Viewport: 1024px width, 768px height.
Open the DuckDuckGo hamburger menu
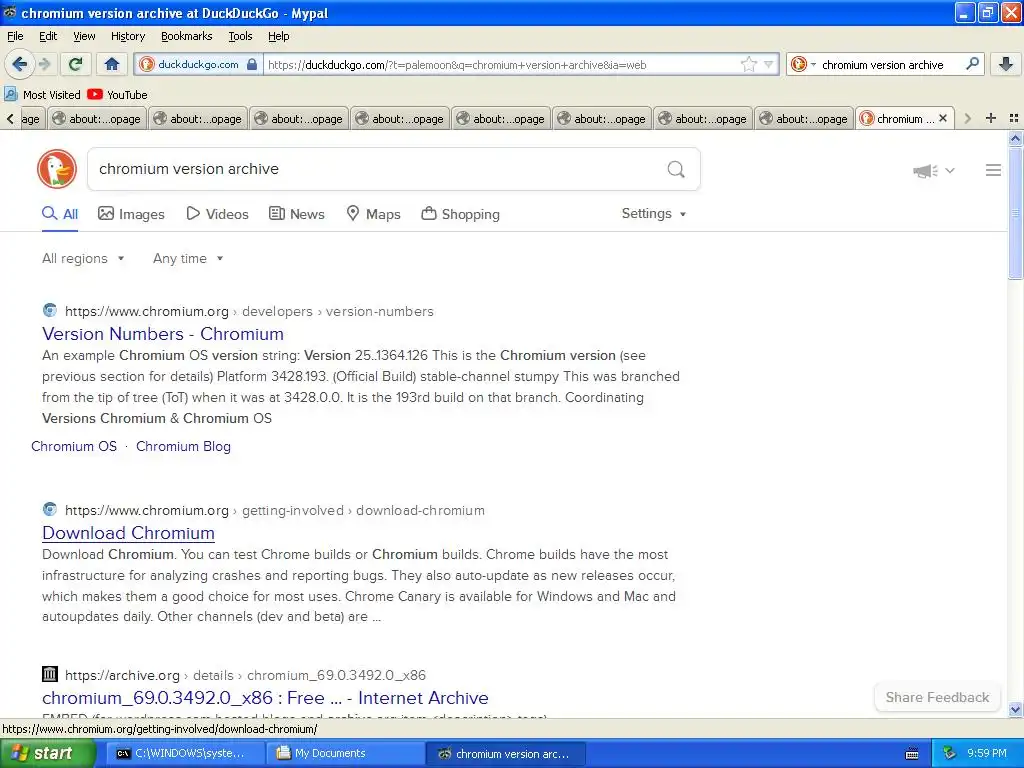[993, 170]
